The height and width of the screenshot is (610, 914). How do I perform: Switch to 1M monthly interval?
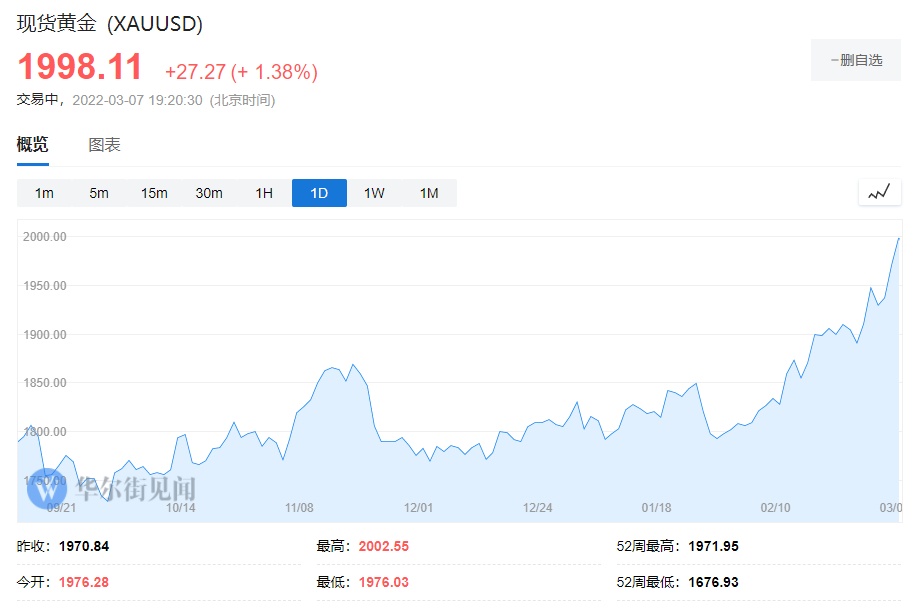pos(429,193)
